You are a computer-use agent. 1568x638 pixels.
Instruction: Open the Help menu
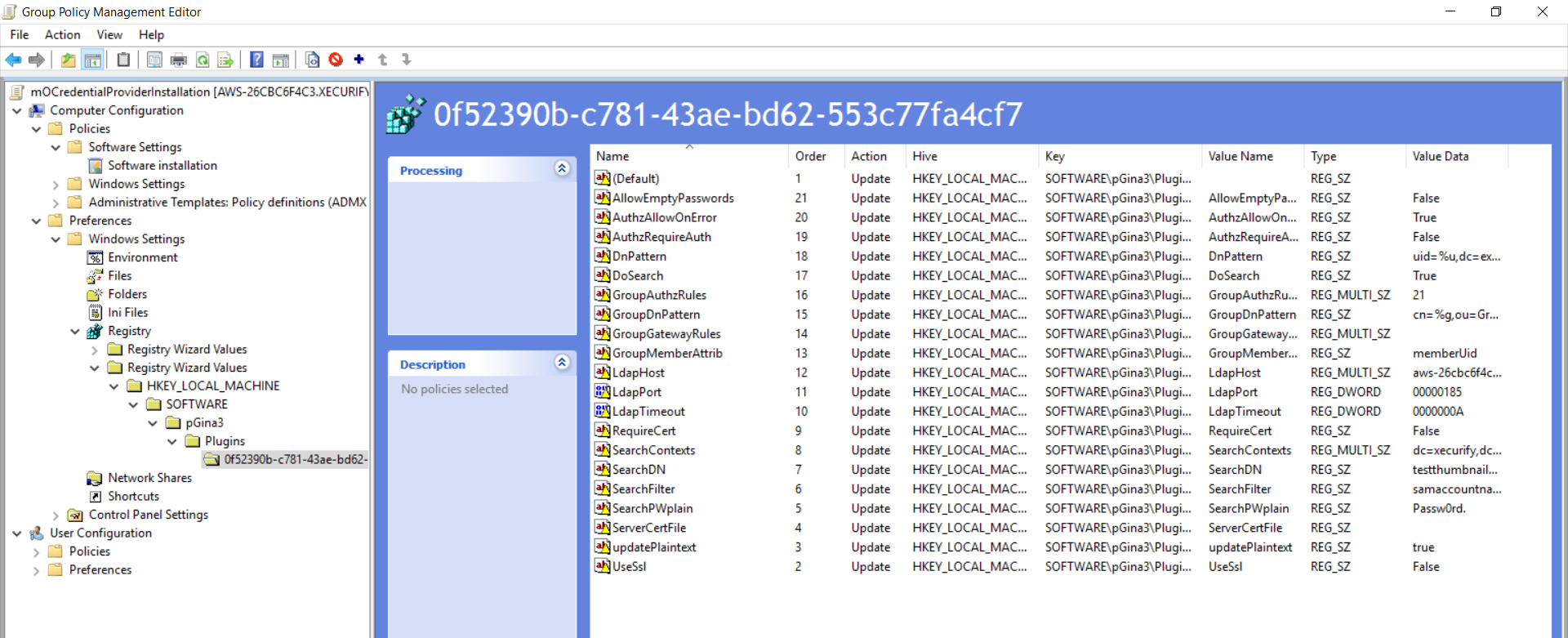pos(151,34)
